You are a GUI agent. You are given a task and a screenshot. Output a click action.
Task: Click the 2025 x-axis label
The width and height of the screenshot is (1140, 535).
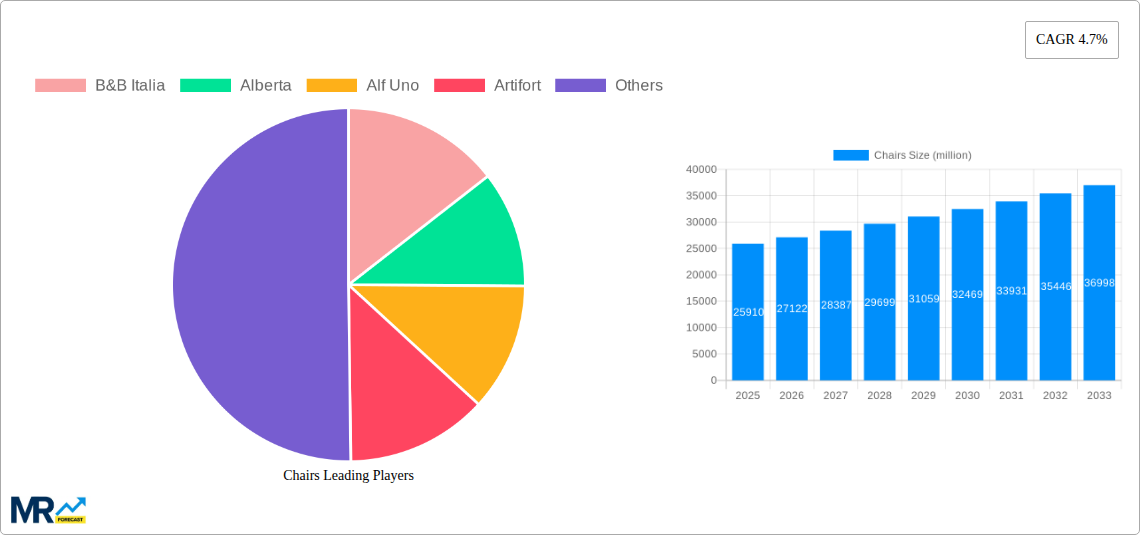click(x=748, y=395)
